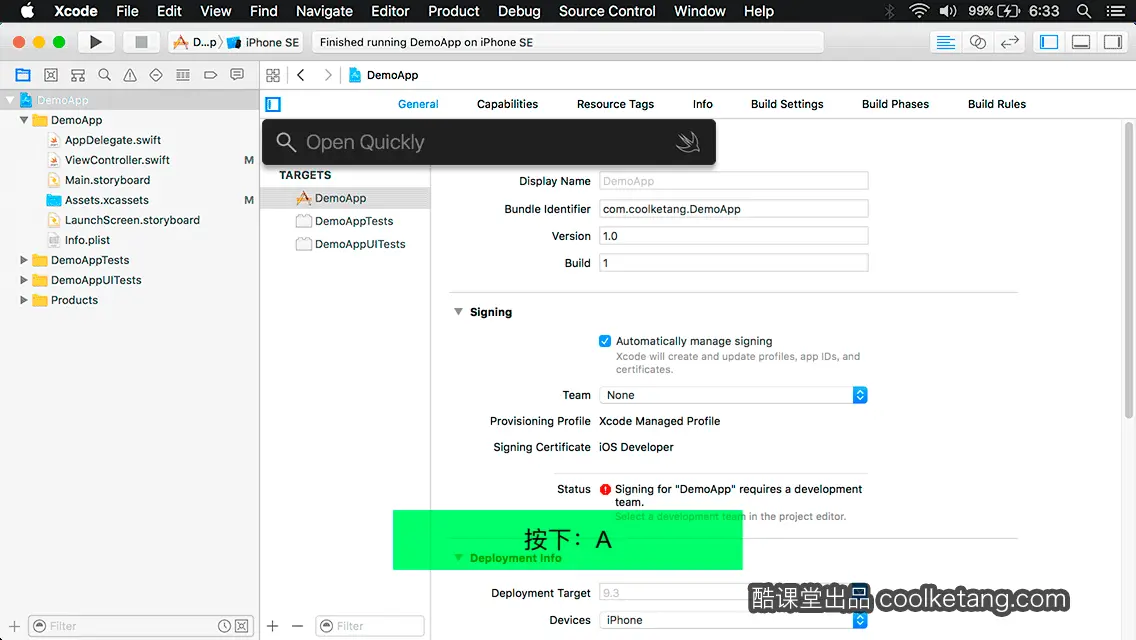1136x640 pixels.
Task: Switch to Standard editor
Action: point(945,42)
